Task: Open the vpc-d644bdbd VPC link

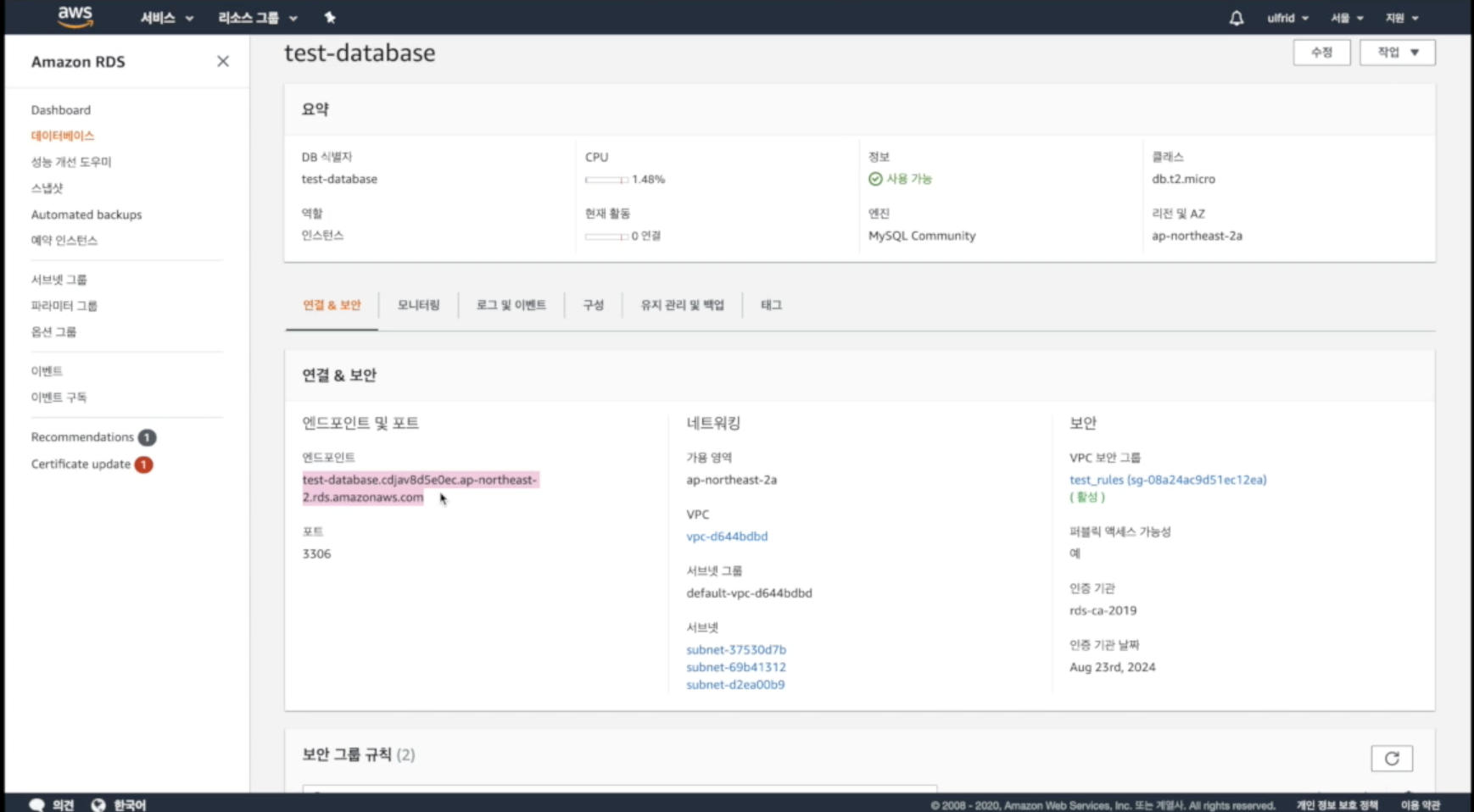Action: point(726,537)
